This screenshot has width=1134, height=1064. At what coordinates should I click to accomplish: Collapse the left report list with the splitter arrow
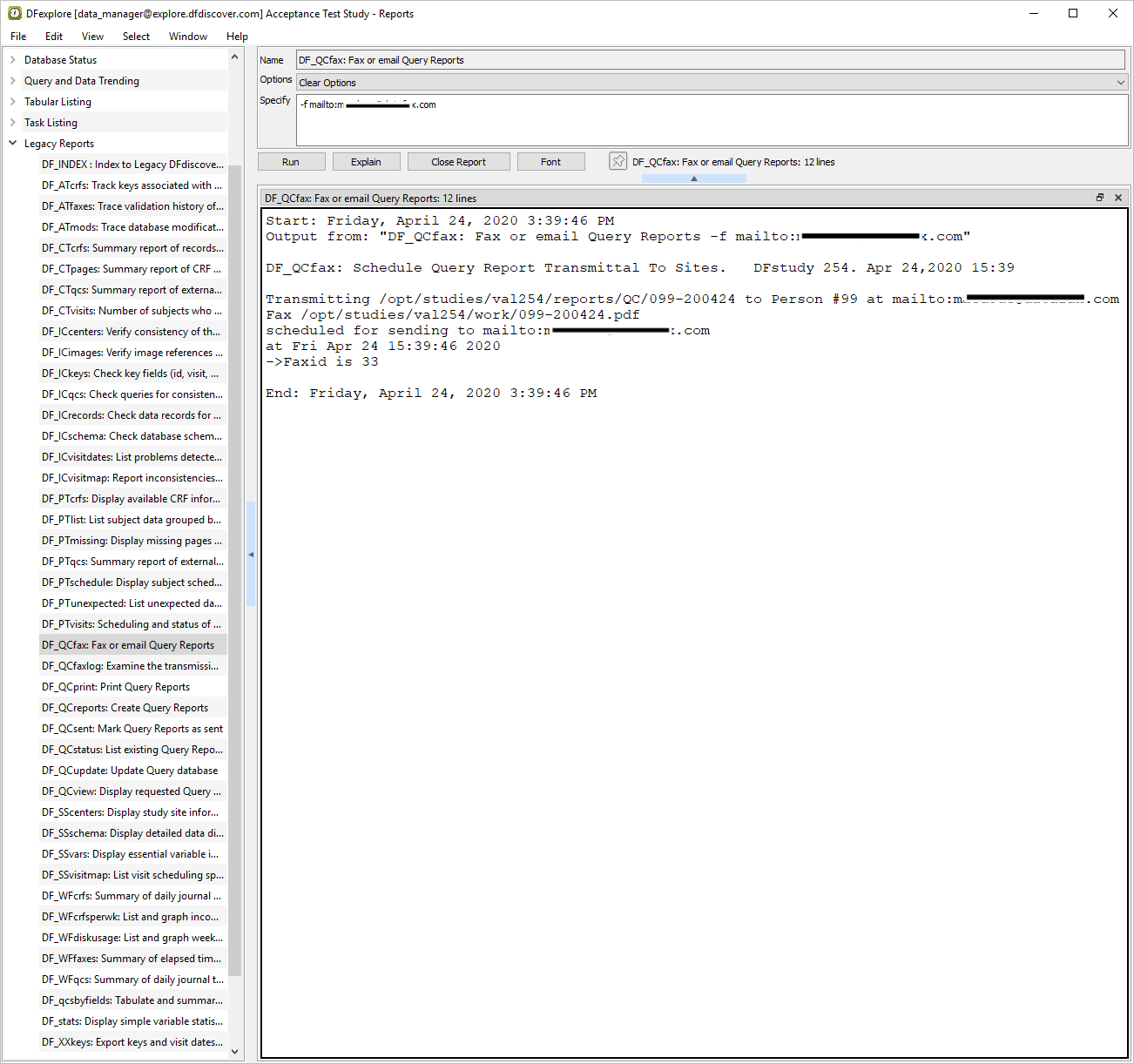tap(251, 555)
